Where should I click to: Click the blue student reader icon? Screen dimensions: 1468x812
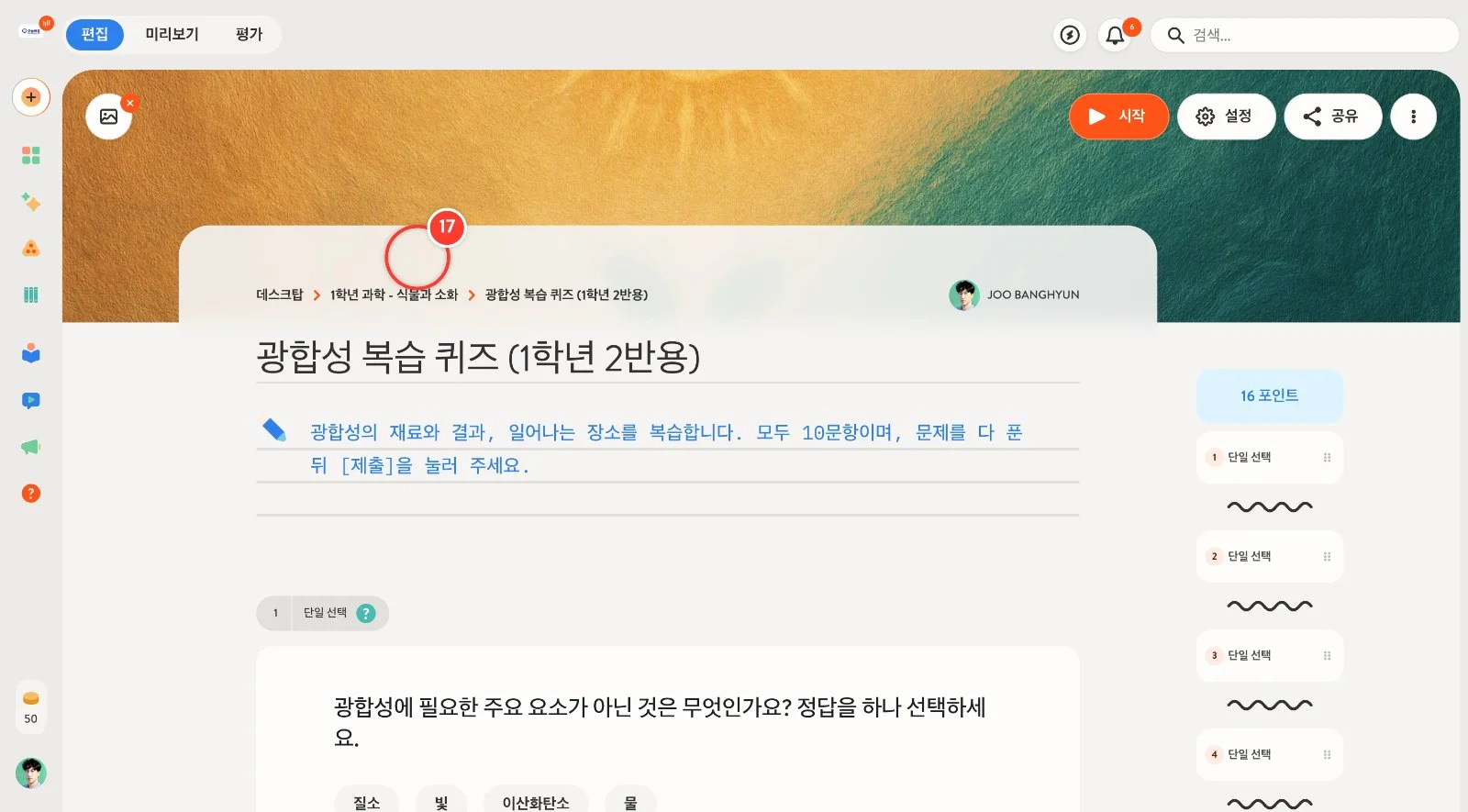coord(31,353)
